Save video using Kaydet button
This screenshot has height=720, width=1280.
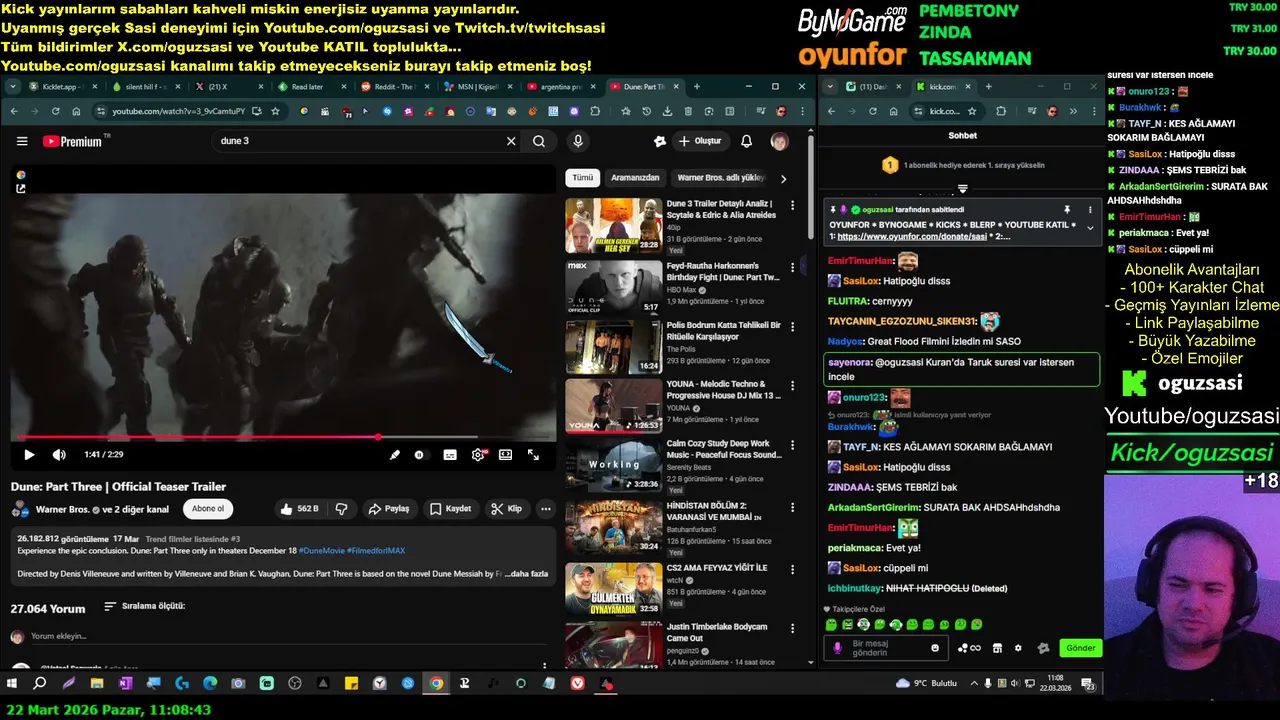click(x=450, y=509)
